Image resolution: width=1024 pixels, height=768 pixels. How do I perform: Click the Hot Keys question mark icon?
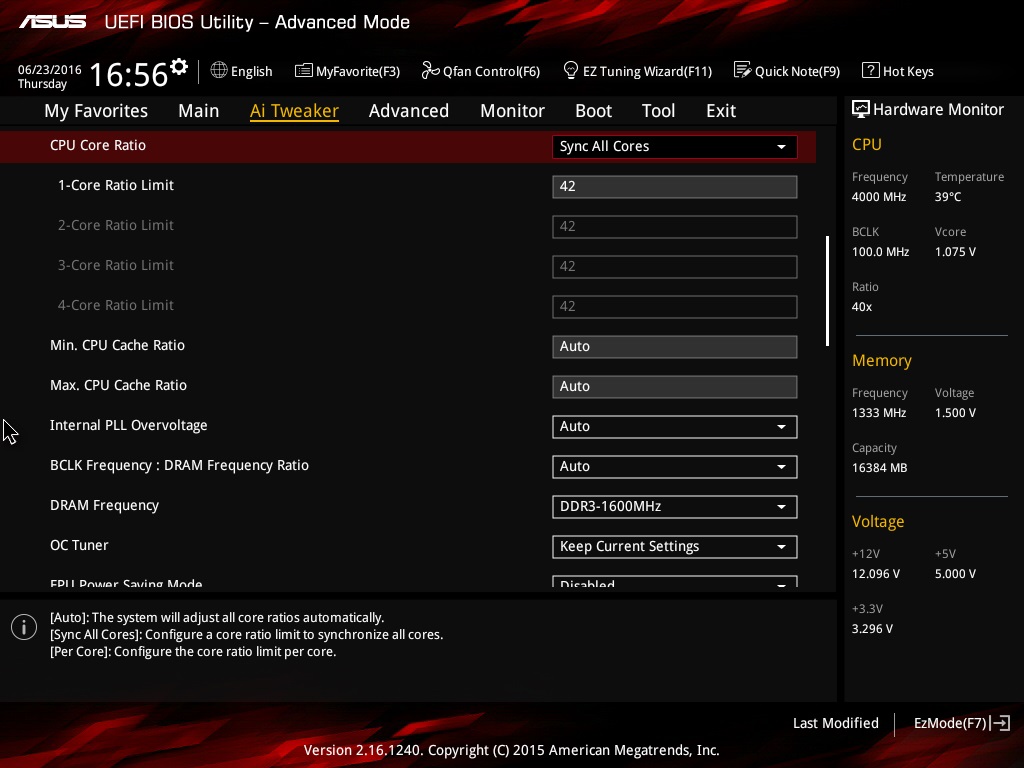[x=871, y=70]
